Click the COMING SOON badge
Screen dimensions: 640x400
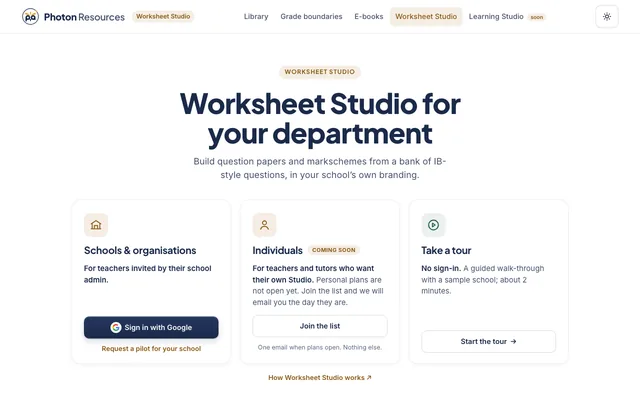(x=333, y=250)
